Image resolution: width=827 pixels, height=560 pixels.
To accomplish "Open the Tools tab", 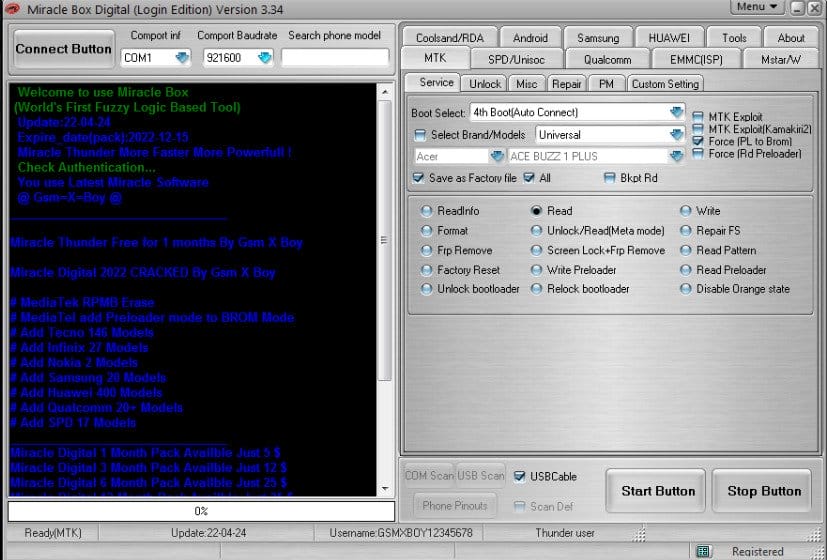I will [x=734, y=38].
